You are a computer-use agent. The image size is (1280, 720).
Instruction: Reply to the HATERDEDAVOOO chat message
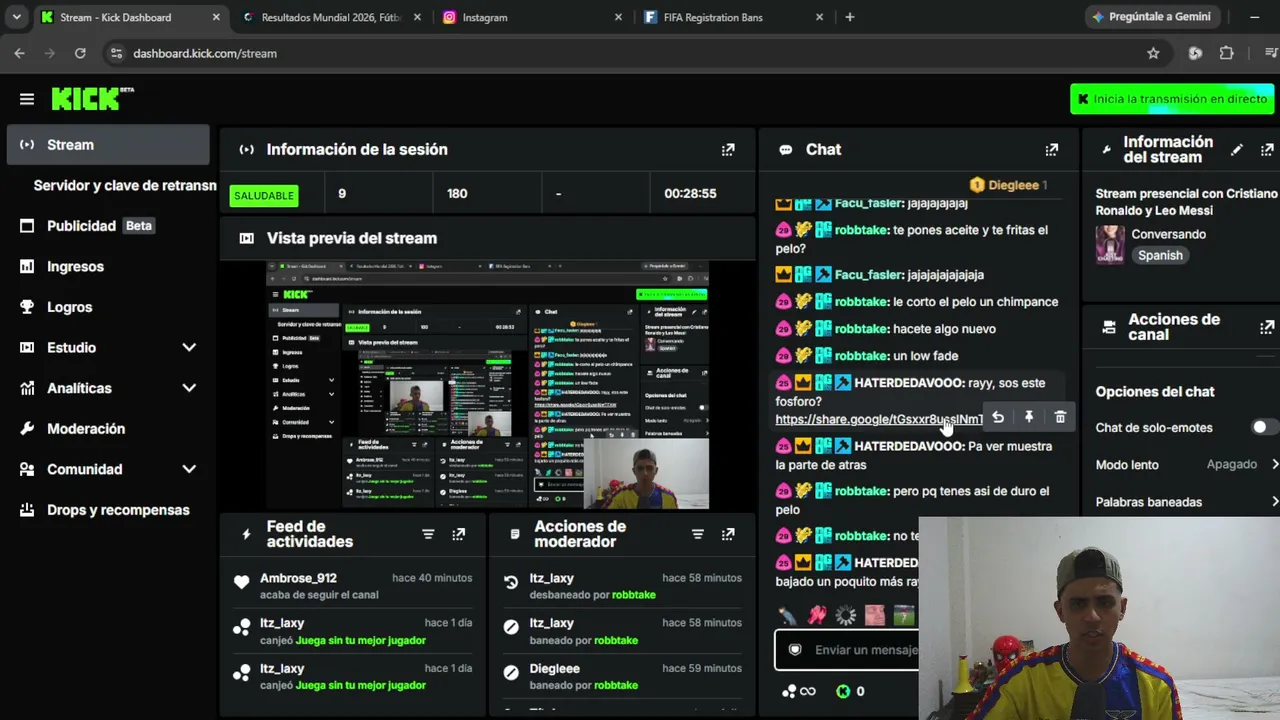(x=998, y=417)
